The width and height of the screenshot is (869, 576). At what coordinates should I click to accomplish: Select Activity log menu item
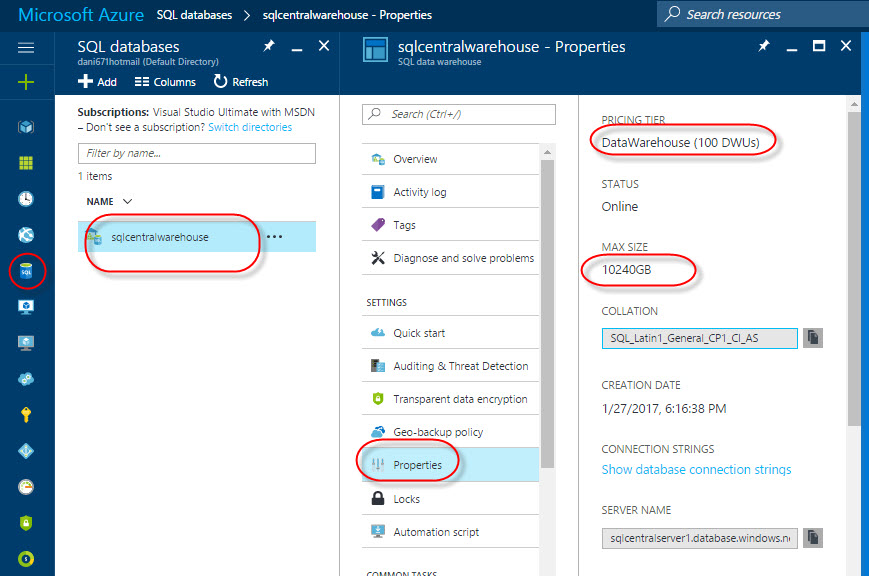419,192
